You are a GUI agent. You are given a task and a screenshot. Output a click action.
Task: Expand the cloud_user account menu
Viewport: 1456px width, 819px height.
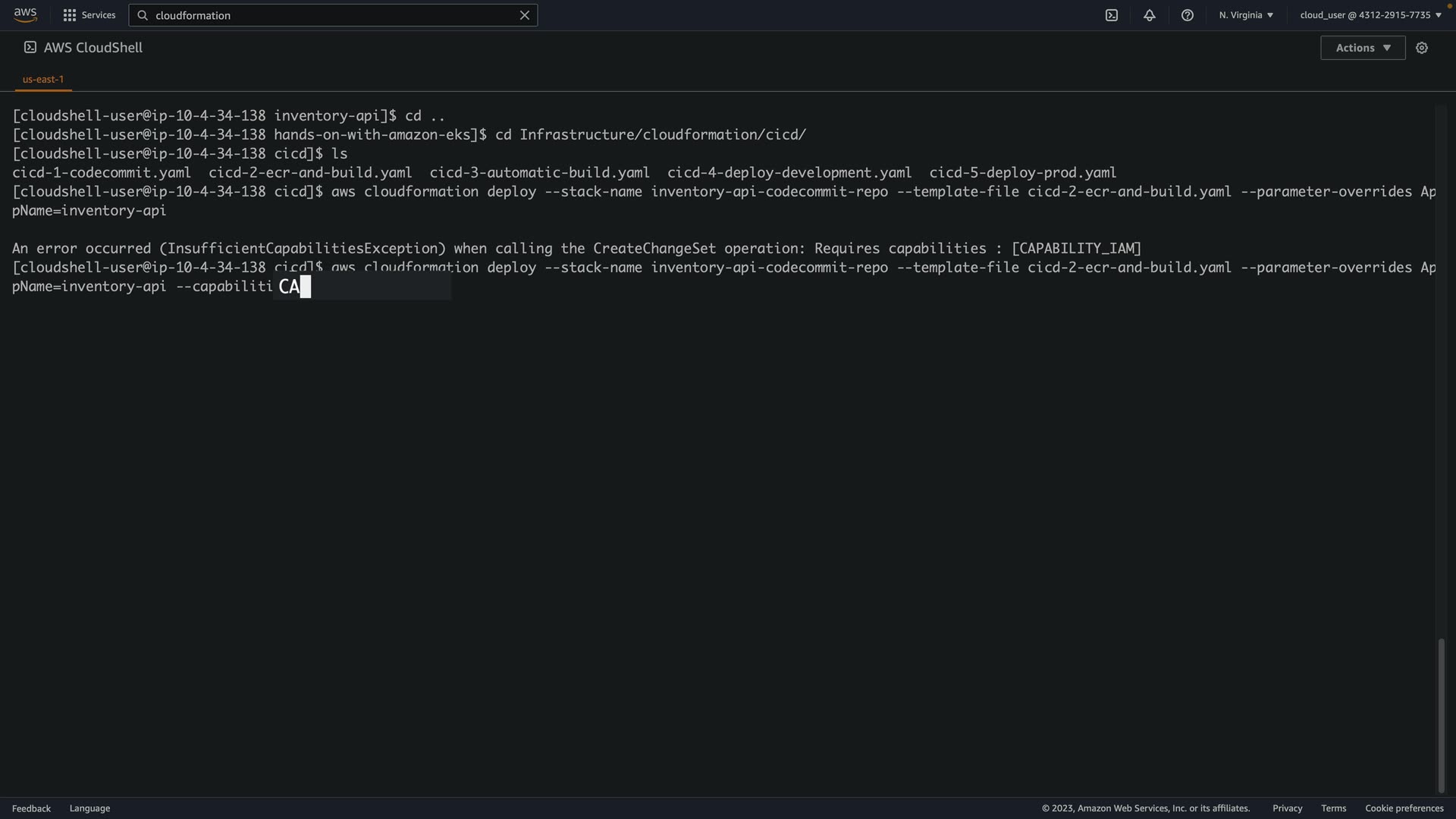point(1370,15)
